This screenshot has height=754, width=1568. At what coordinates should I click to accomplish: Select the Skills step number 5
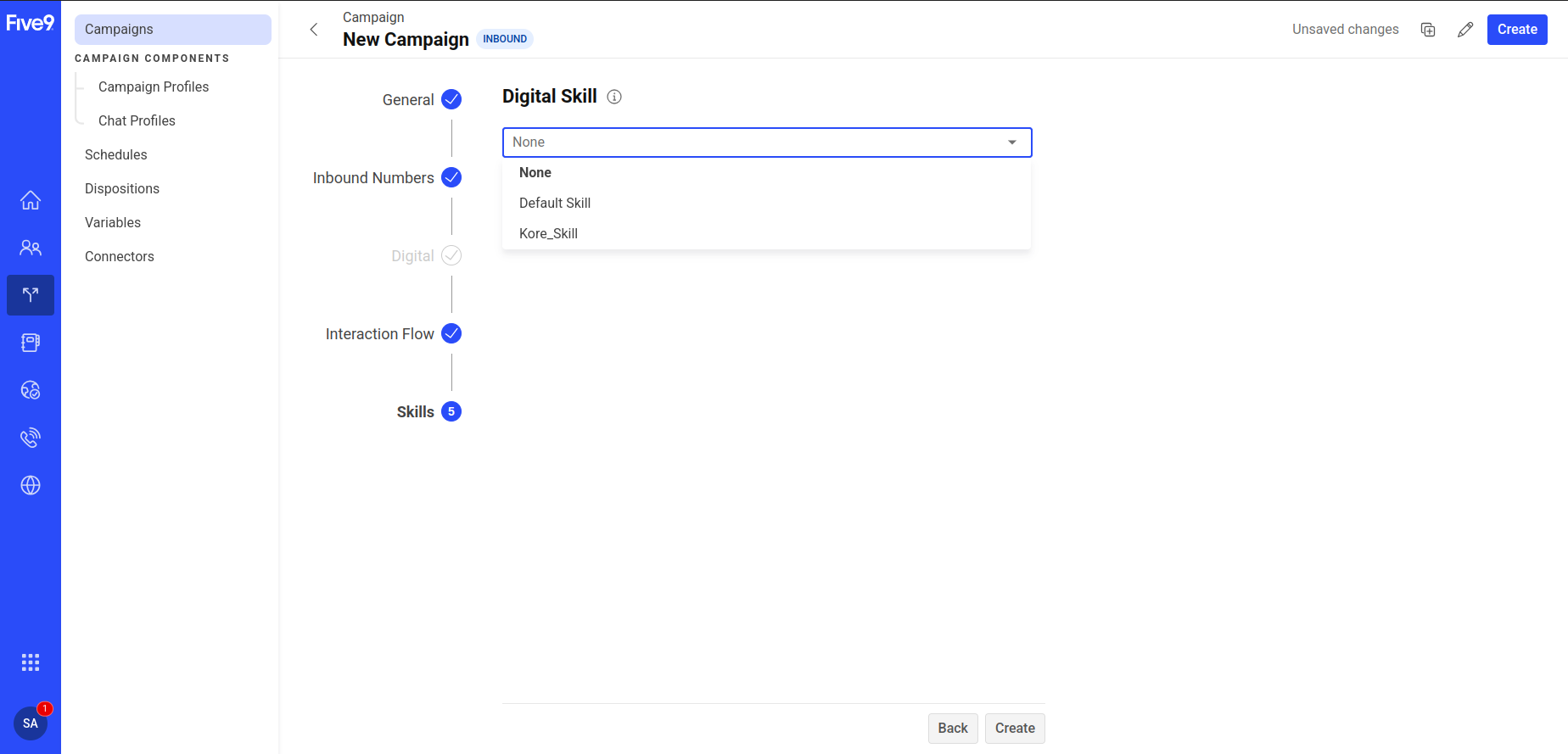click(451, 411)
